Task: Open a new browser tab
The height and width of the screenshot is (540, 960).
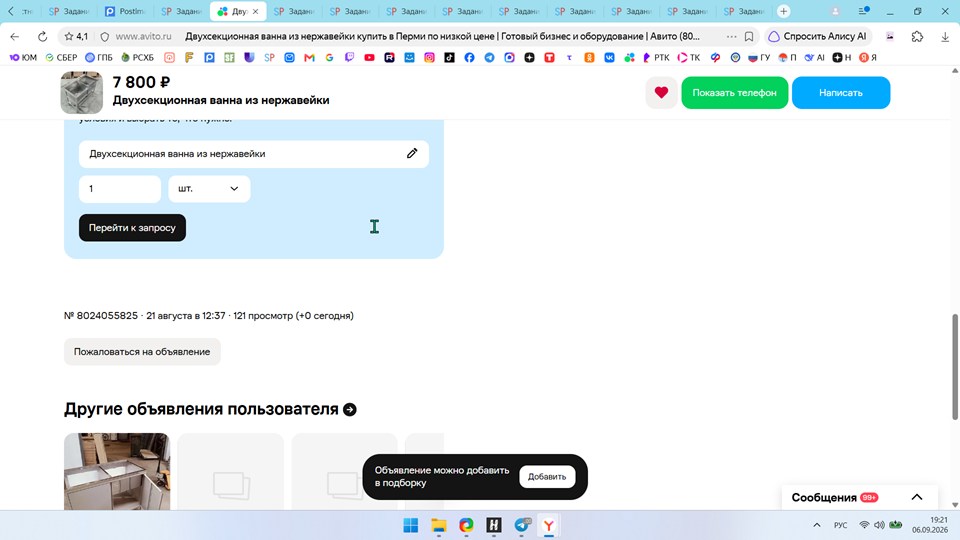Action: pos(783,11)
